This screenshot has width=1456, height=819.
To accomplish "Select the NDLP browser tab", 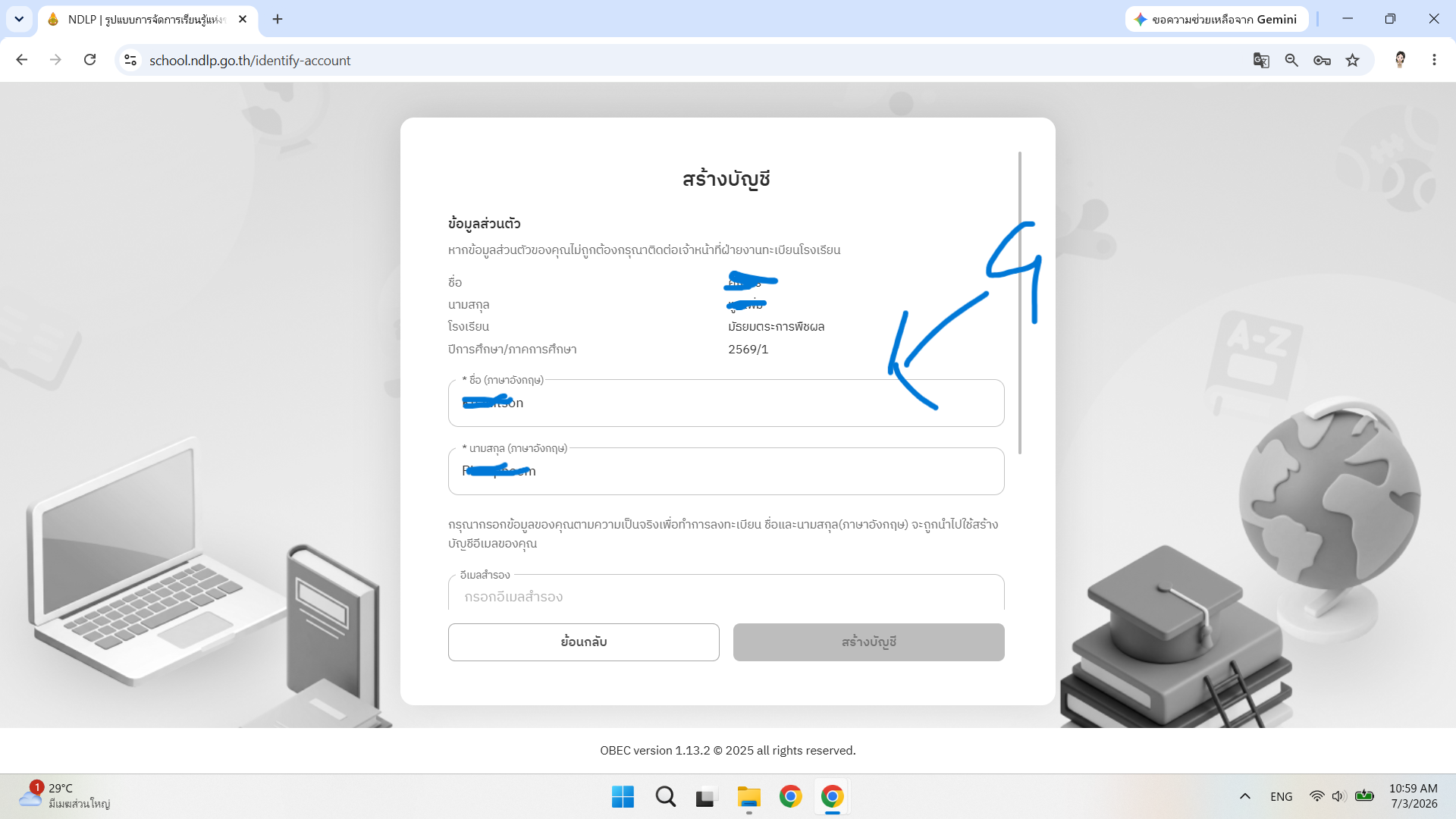I will coord(147,20).
